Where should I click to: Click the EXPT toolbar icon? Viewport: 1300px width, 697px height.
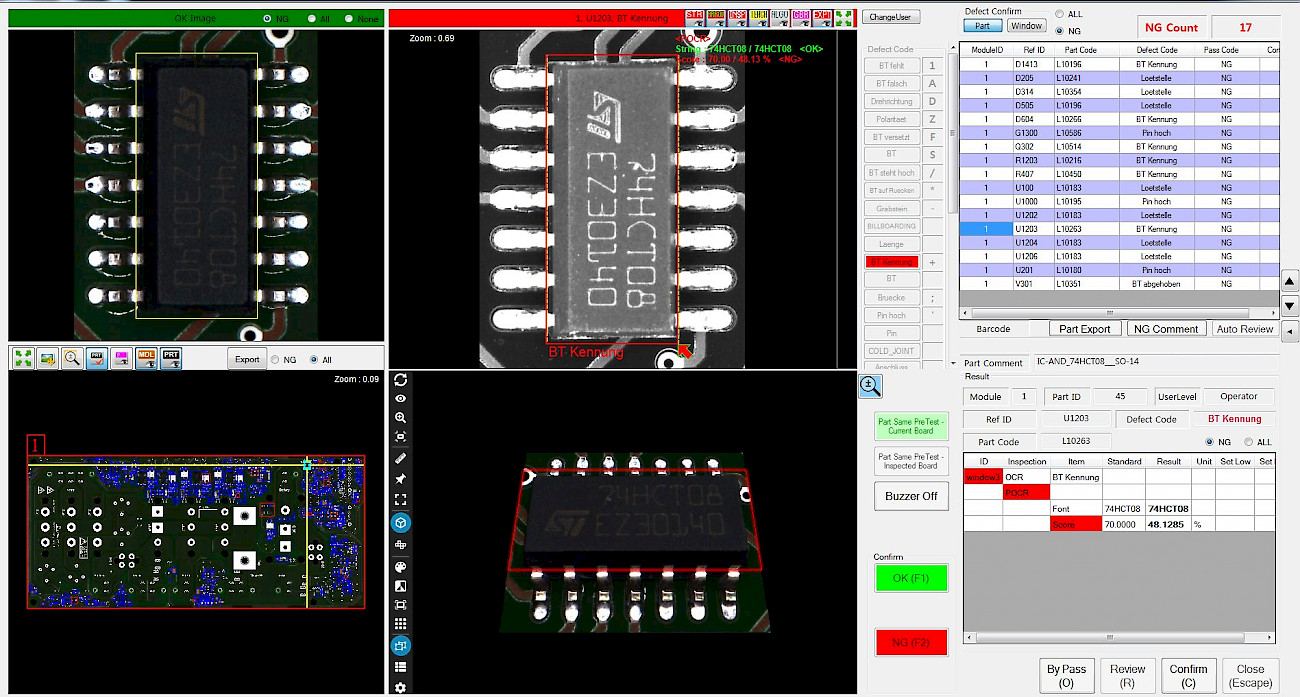[822, 17]
